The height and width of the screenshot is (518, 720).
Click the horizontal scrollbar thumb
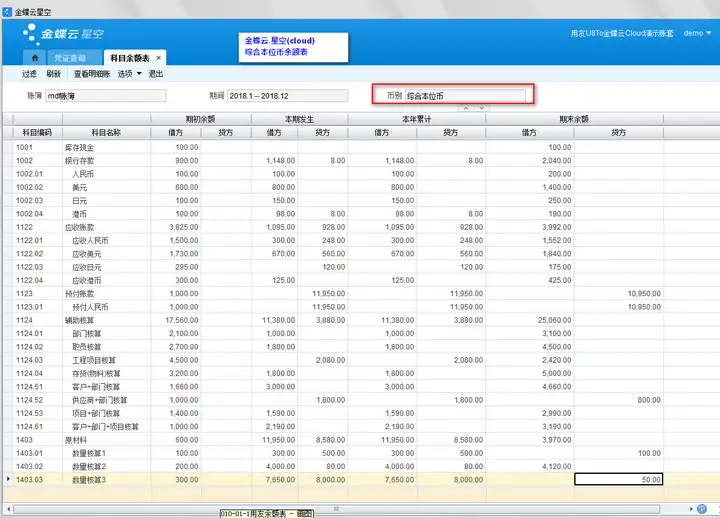click(337, 509)
